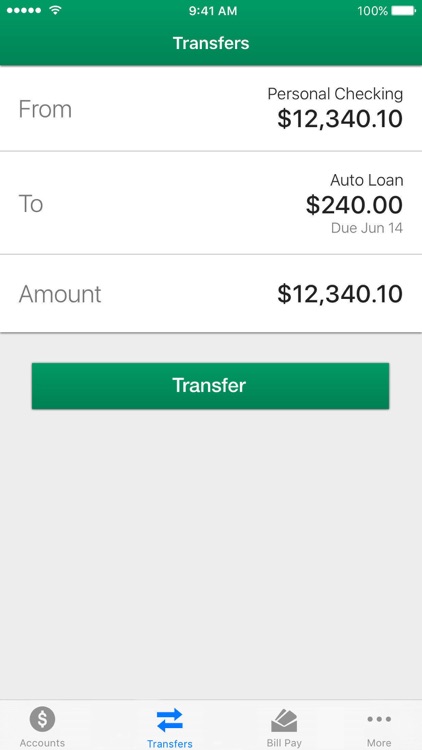Select the From account row

click(211, 109)
